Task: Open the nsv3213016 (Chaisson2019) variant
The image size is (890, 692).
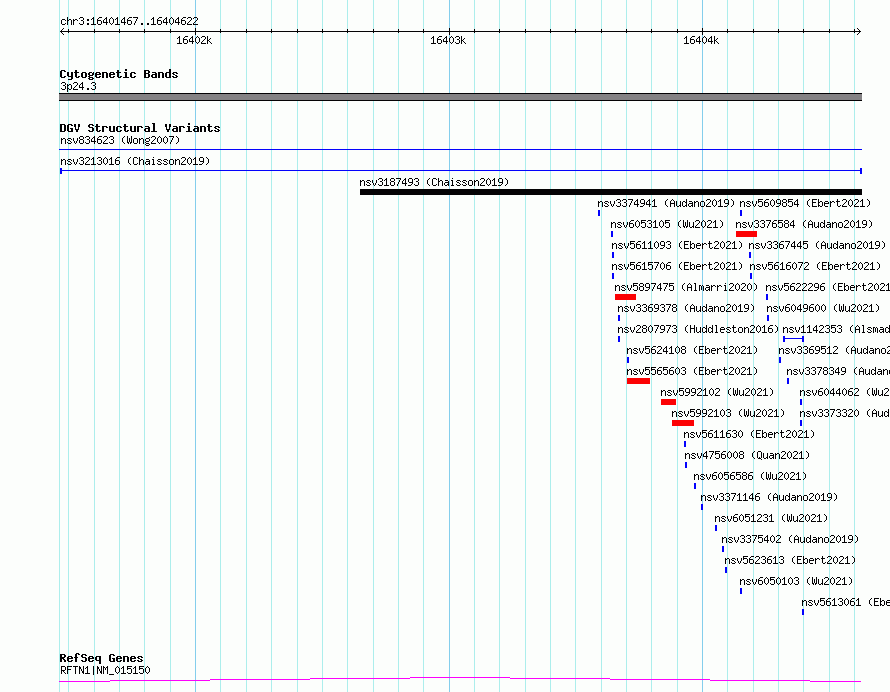Action: click(x=135, y=161)
